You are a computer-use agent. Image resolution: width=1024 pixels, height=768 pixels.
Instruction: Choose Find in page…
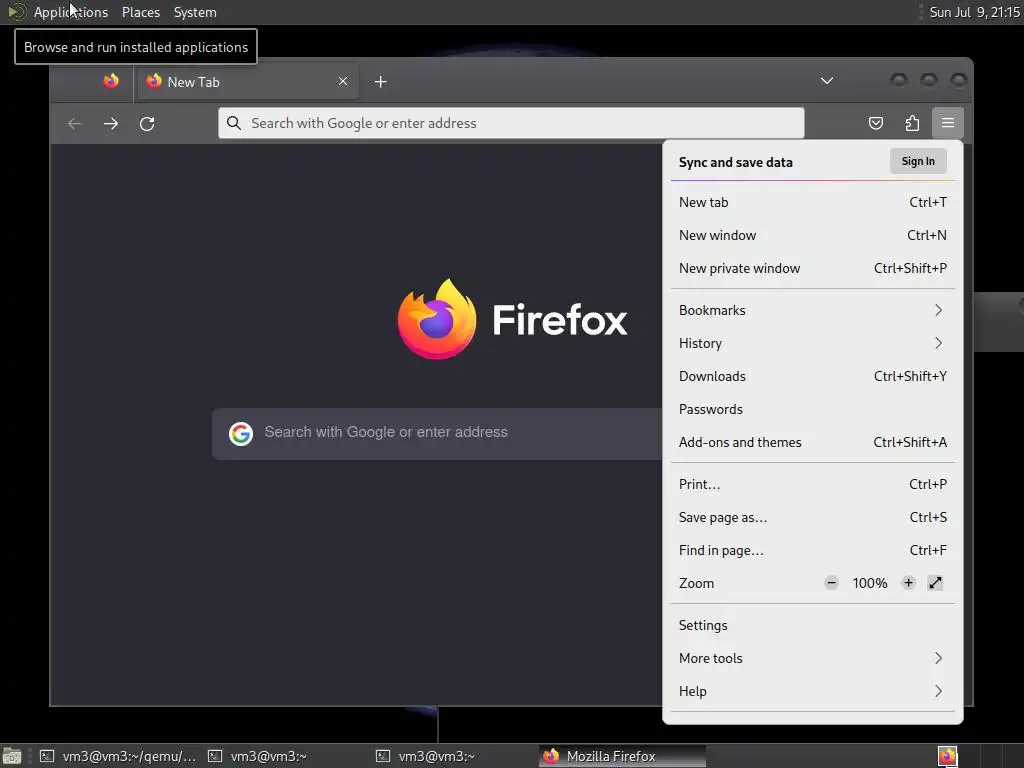tap(812, 550)
